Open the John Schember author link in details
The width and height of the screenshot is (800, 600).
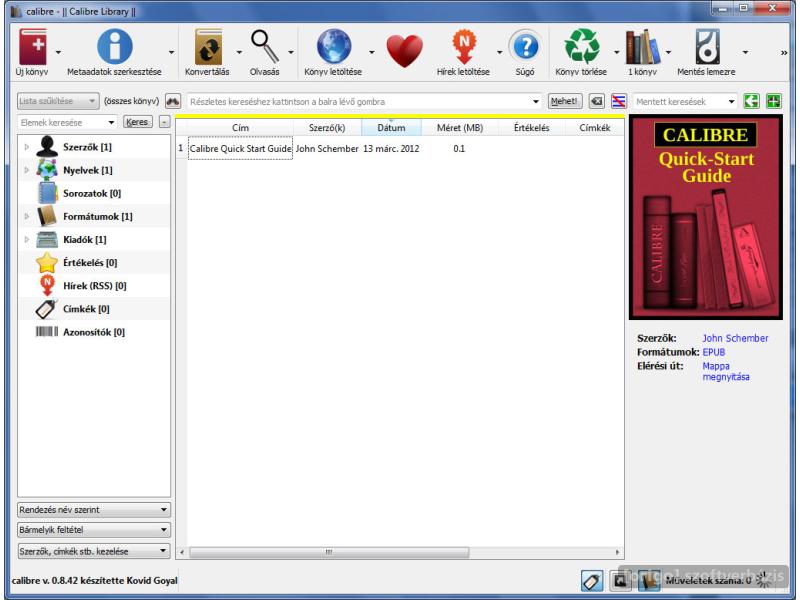click(x=735, y=338)
